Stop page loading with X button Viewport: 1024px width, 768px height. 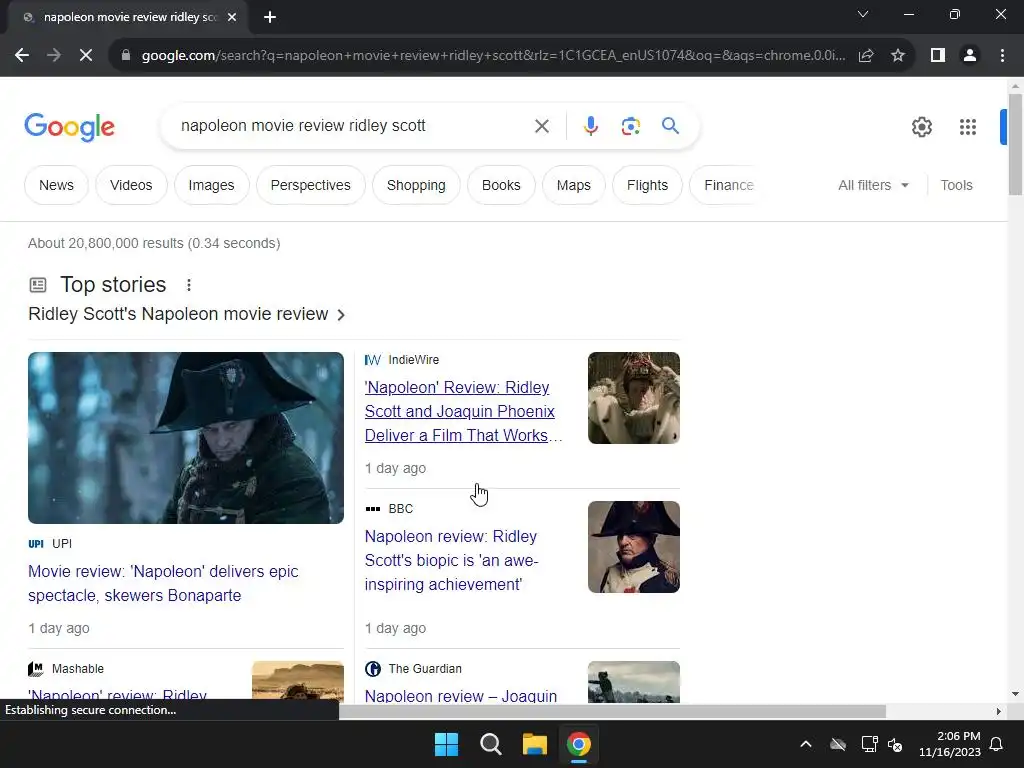tap(86, 56)
